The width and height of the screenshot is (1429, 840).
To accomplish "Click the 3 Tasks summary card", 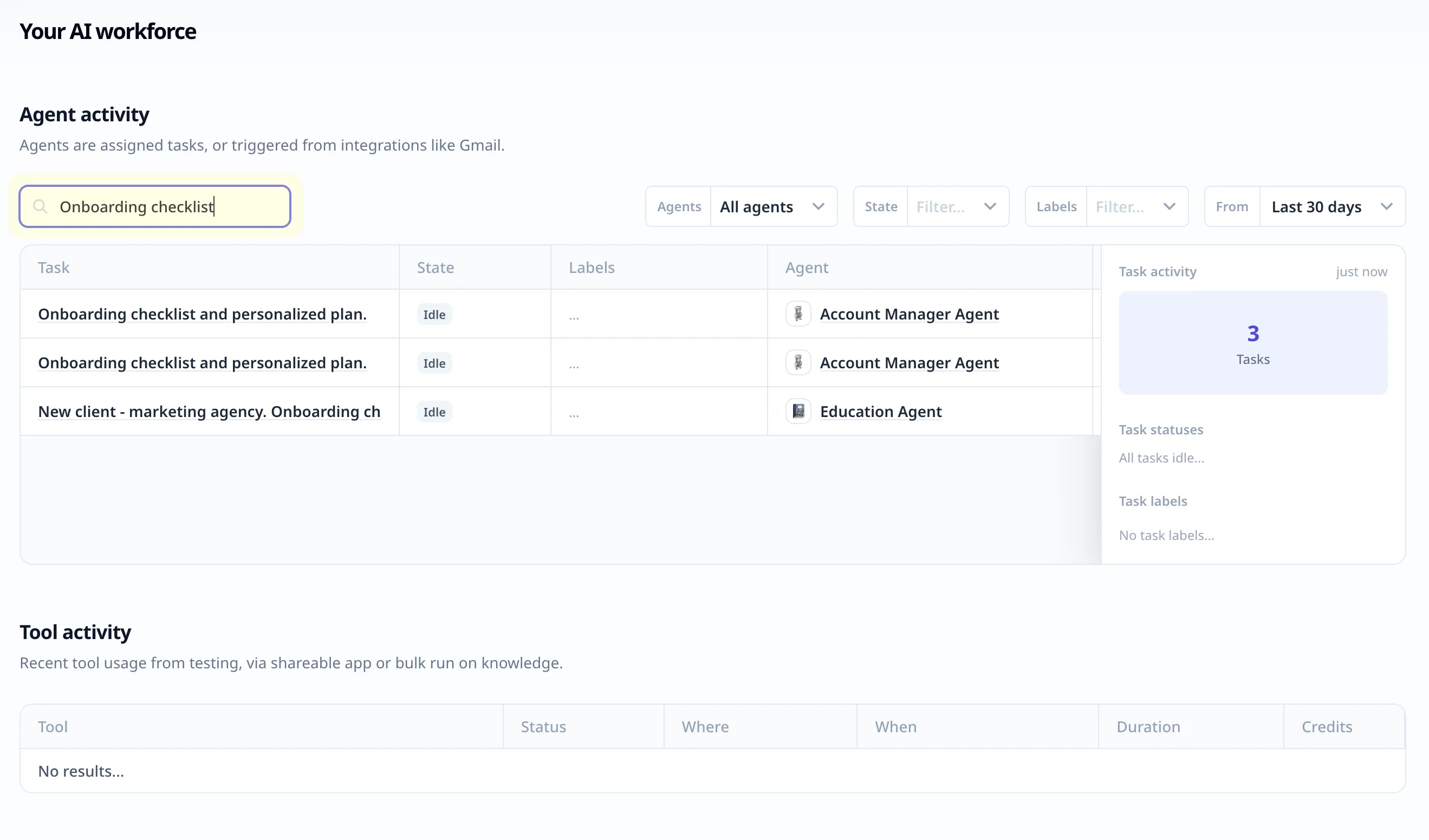I will click(1252, 342).
